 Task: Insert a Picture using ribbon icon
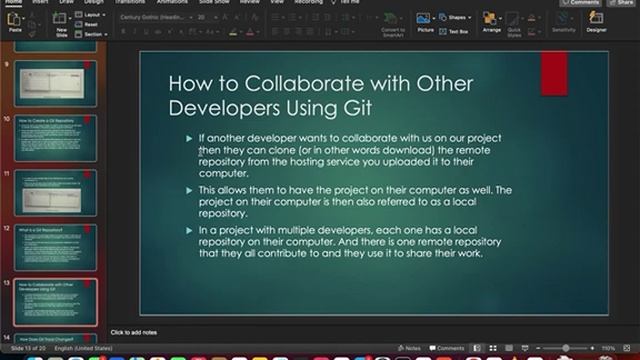pos(423,19)
